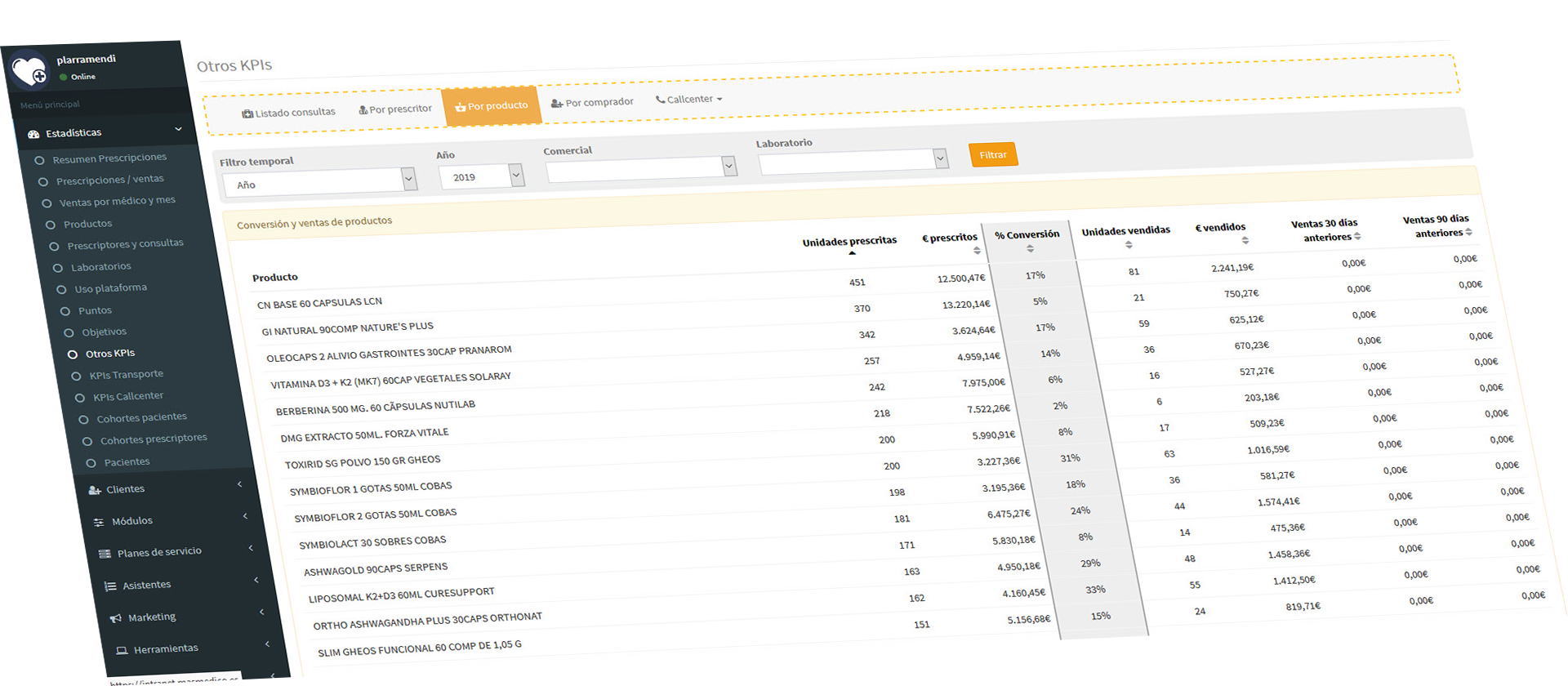Expand the Clientes menu chevron
The image size is (1568, 686).
coord(239,484)
